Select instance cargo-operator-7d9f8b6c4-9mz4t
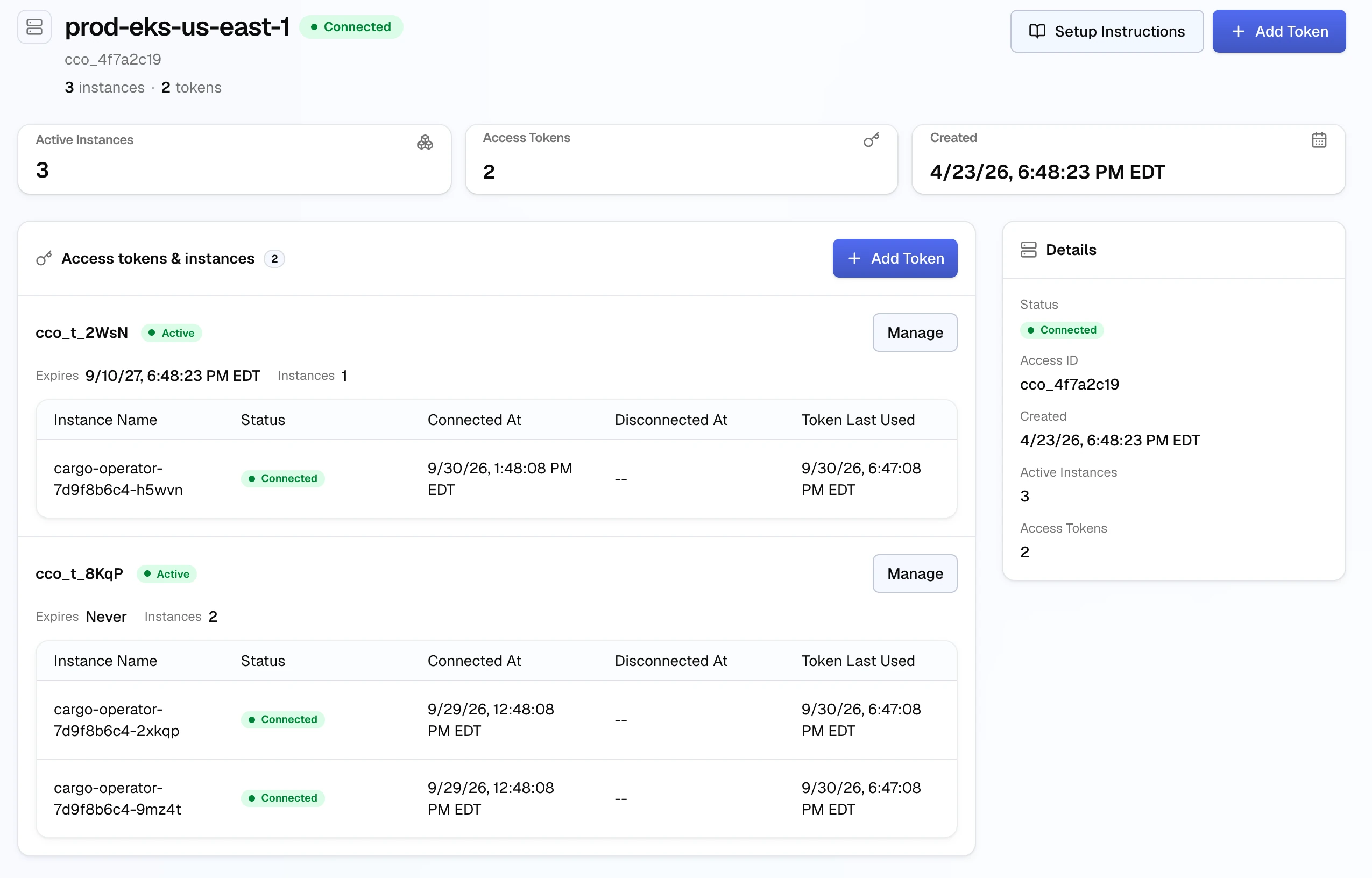The height and width of the screenshot is (878, 1372). [x=117, y=798]
